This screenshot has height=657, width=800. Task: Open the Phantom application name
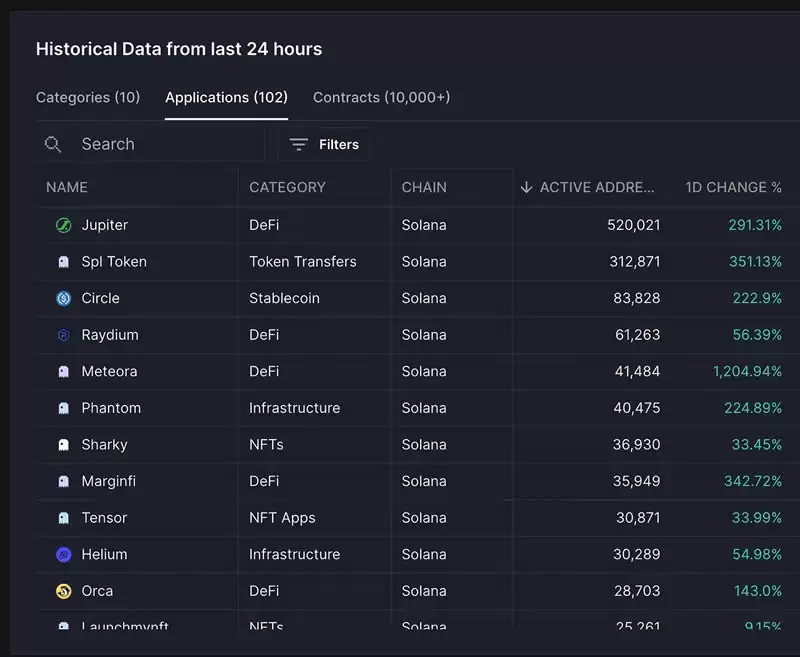click(x=111, y=408)
